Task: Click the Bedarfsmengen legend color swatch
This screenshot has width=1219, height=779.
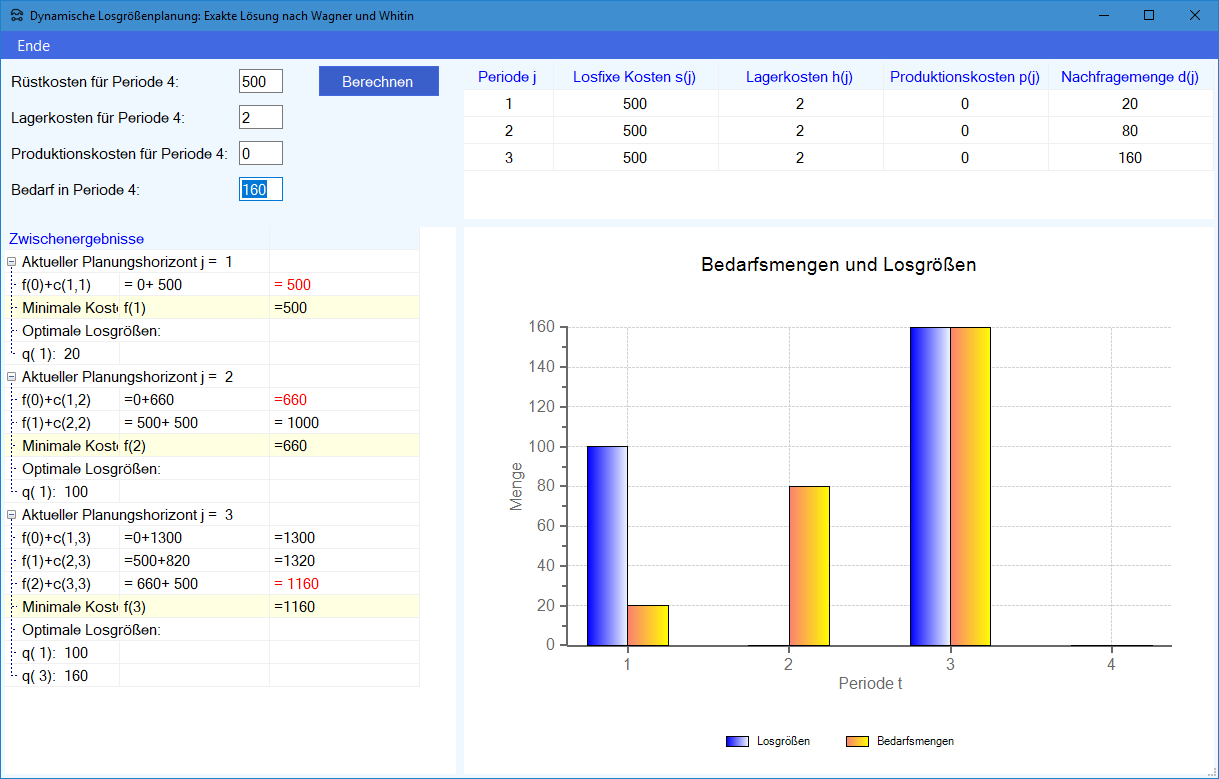Action: 857,742
